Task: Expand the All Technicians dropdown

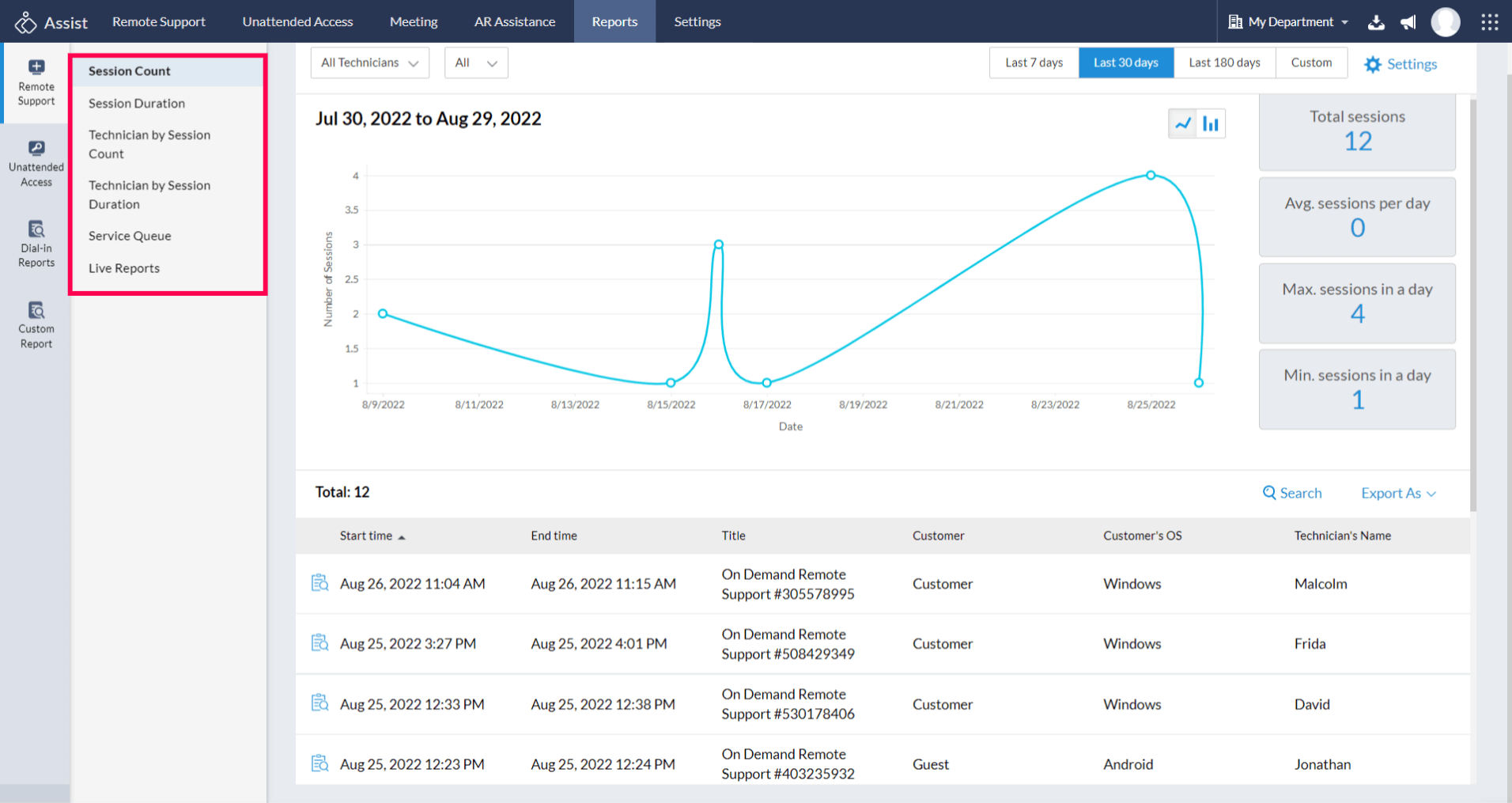Action: pos(369,62)
